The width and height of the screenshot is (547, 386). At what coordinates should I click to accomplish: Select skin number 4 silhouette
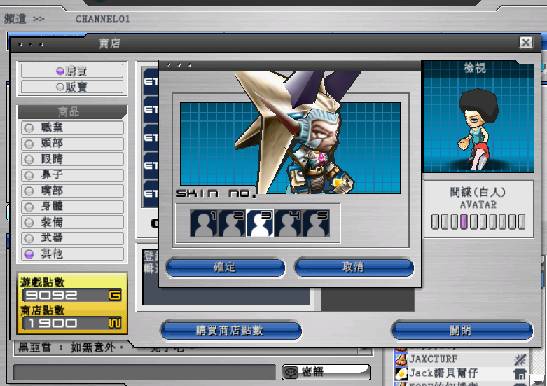[288, 223]
